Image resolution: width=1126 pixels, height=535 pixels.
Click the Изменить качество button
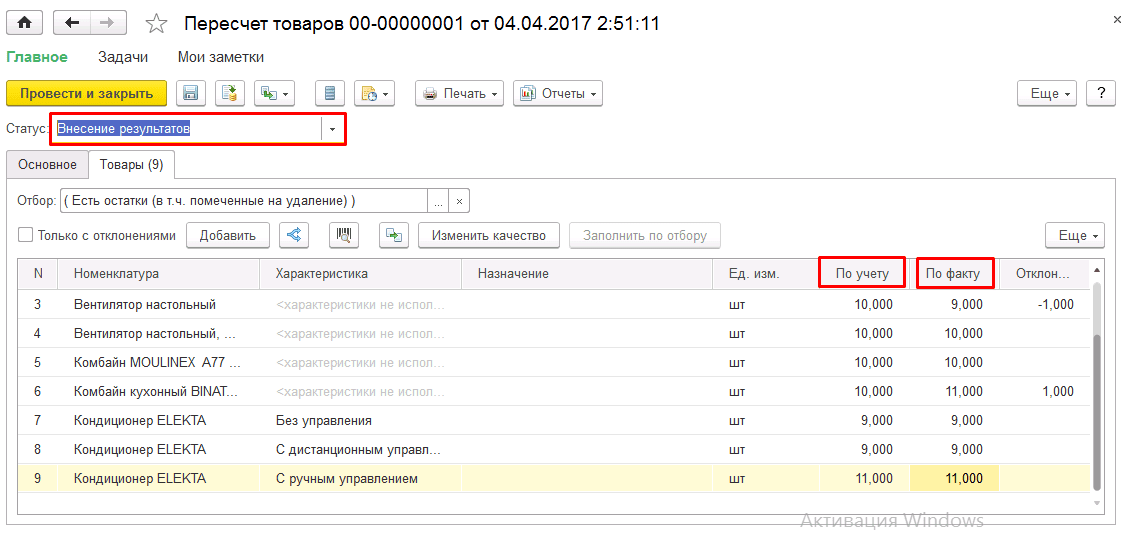[x=489, y=235]
